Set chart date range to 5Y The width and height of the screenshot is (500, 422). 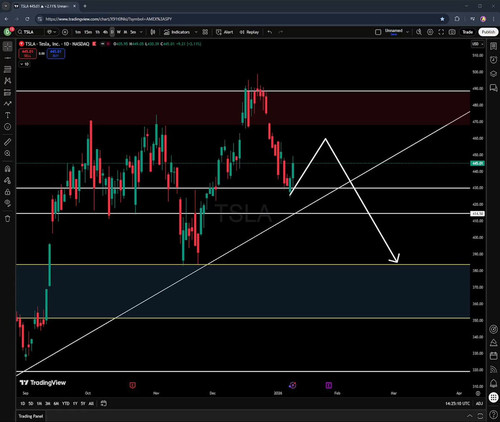coord(83,404)
